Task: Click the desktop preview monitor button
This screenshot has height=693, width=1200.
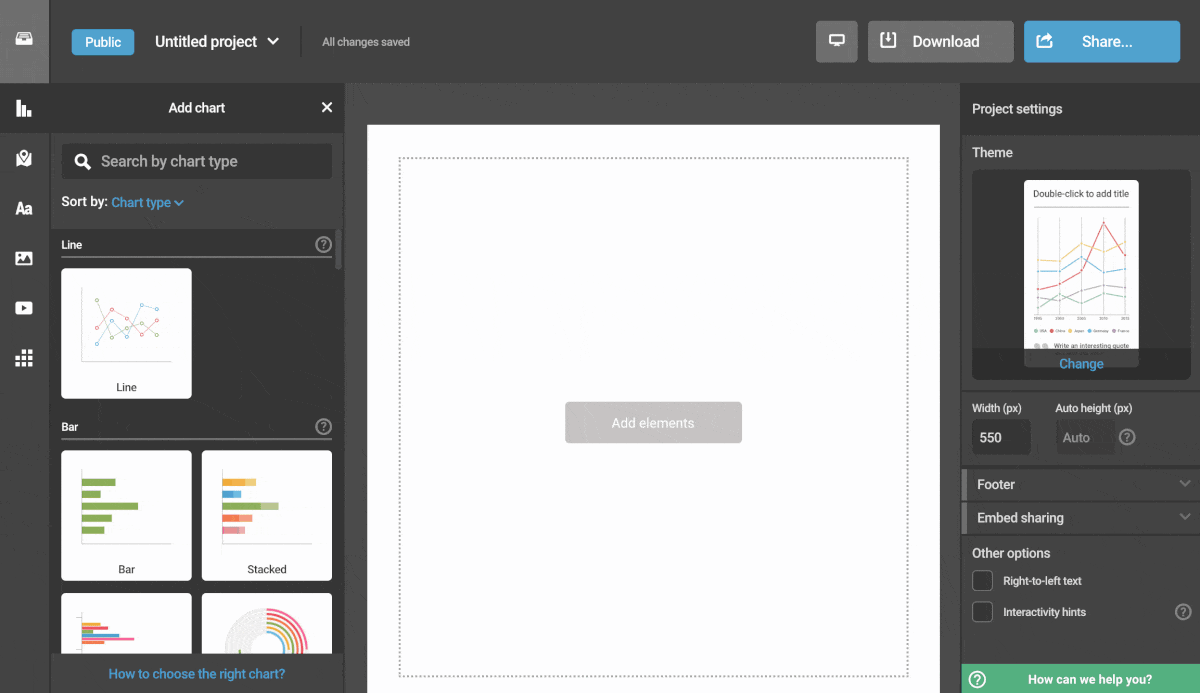Action: pos(837,41)
